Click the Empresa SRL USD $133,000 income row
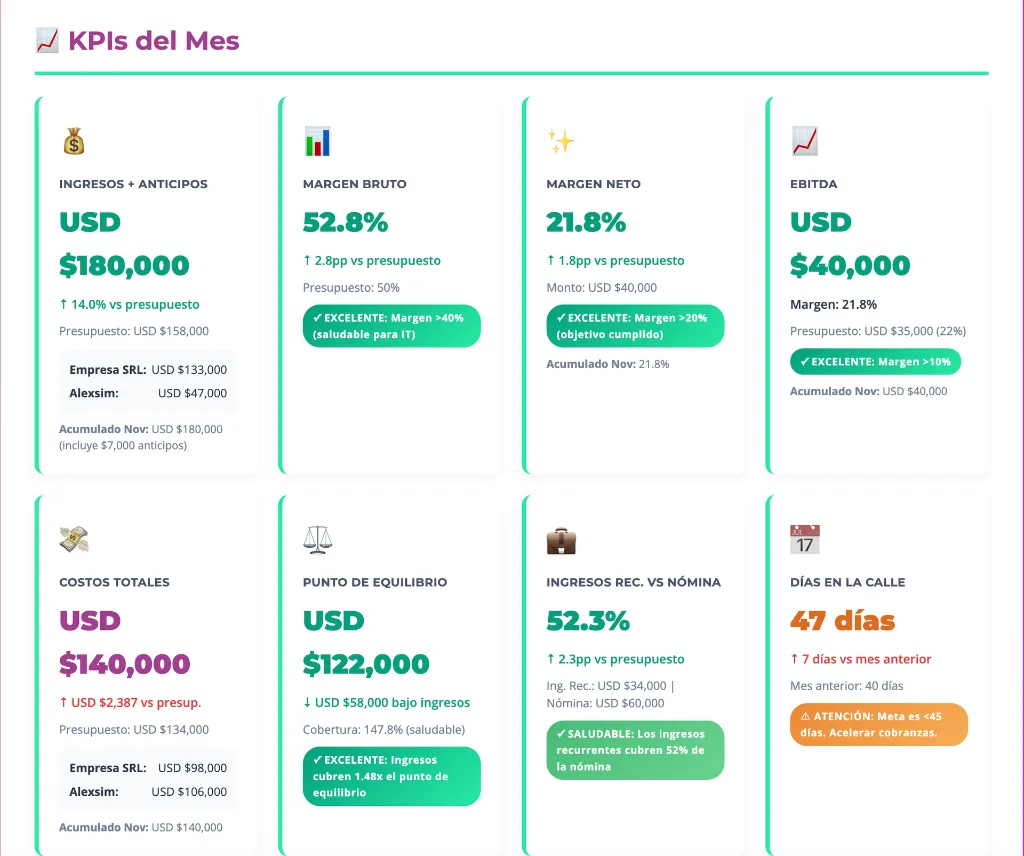This screenshot has width=1024, height=856. click(148, 369)
